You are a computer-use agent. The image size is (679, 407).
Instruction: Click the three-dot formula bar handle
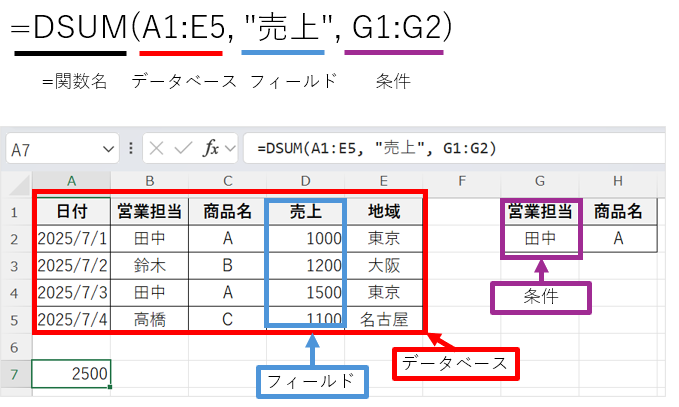tap(131, 149)
